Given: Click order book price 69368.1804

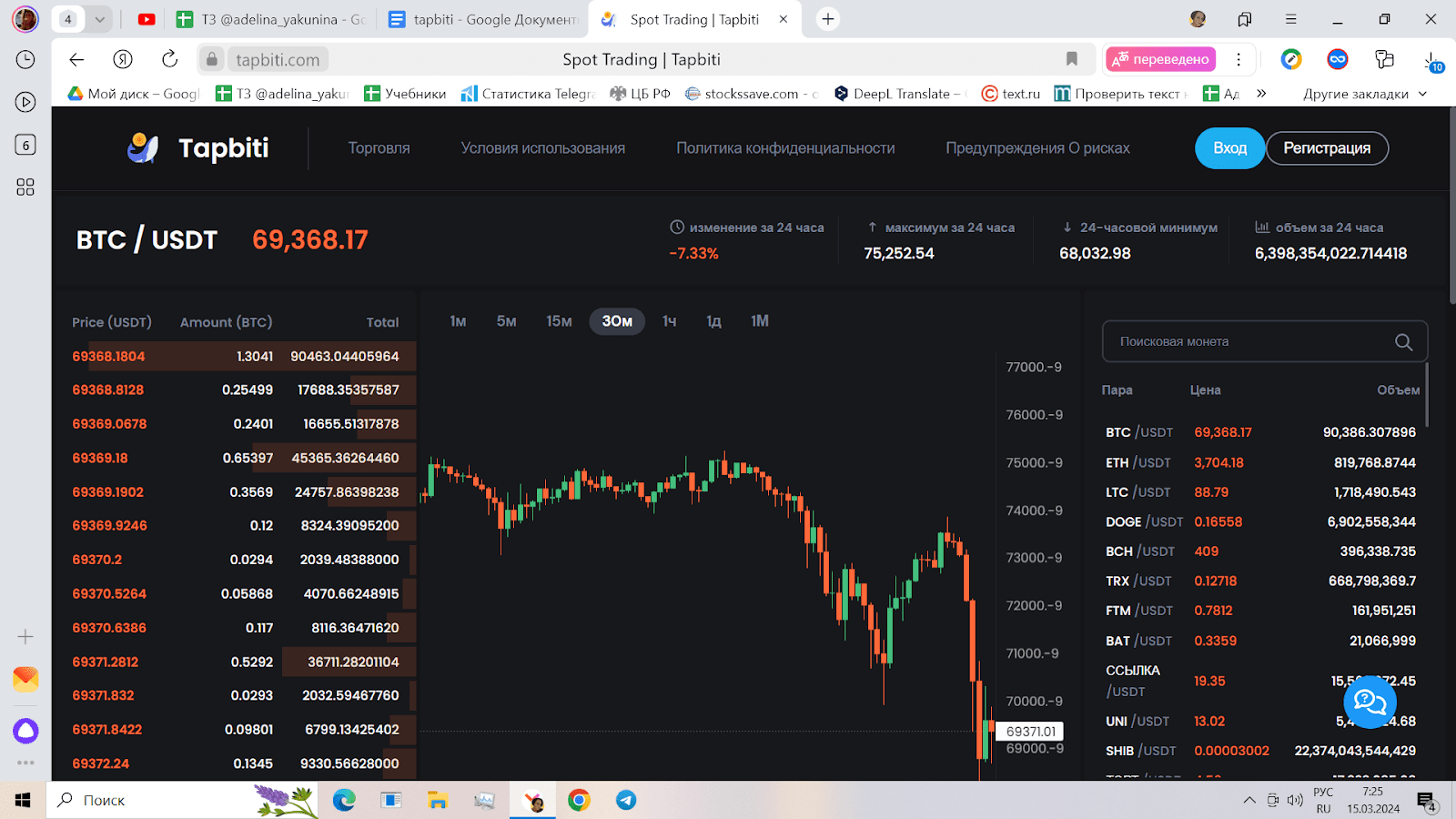Looking at the screenshot, I should coord(108,357).
